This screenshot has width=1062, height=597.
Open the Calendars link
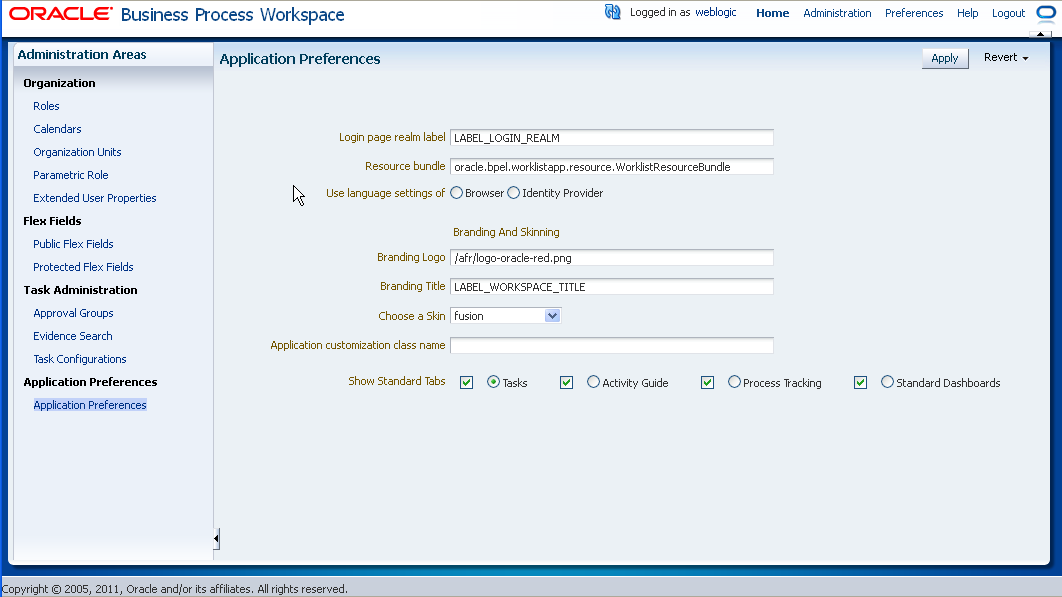point(57,129)
